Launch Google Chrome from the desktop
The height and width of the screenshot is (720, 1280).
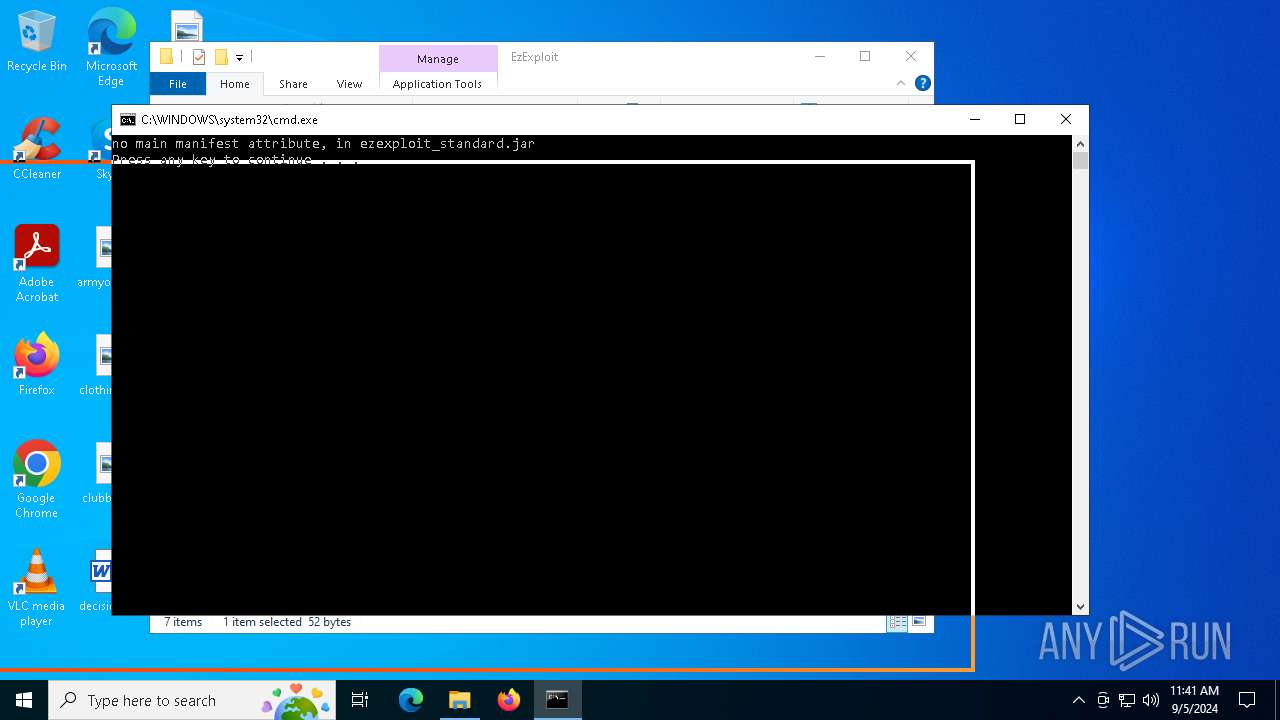pyautogui.click(x=37, y=479)
